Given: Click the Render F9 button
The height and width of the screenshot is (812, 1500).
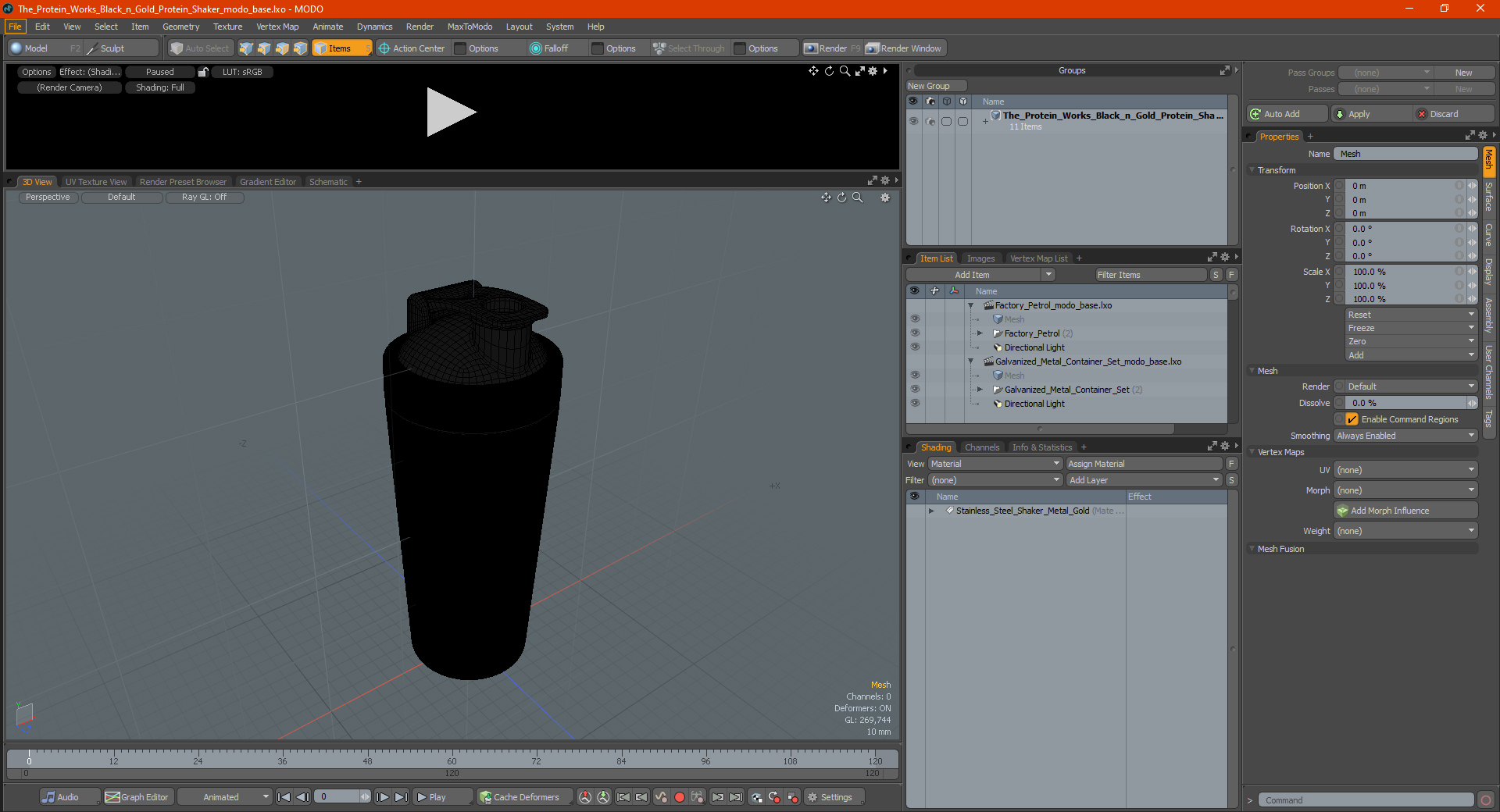Looking at the screenshot, I should tap(832, 48).
